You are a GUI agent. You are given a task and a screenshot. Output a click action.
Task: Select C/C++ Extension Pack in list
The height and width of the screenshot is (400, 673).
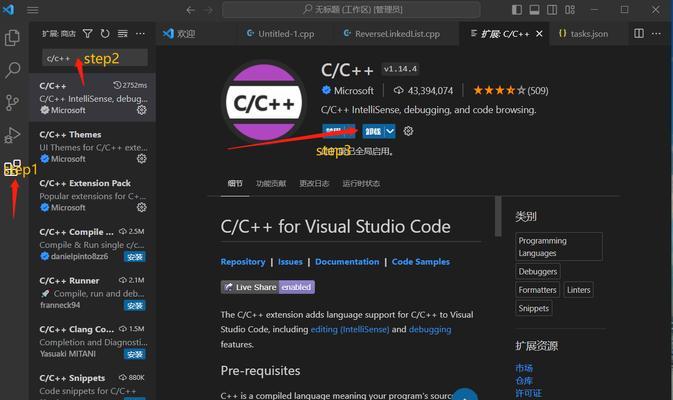coord(92,195)
